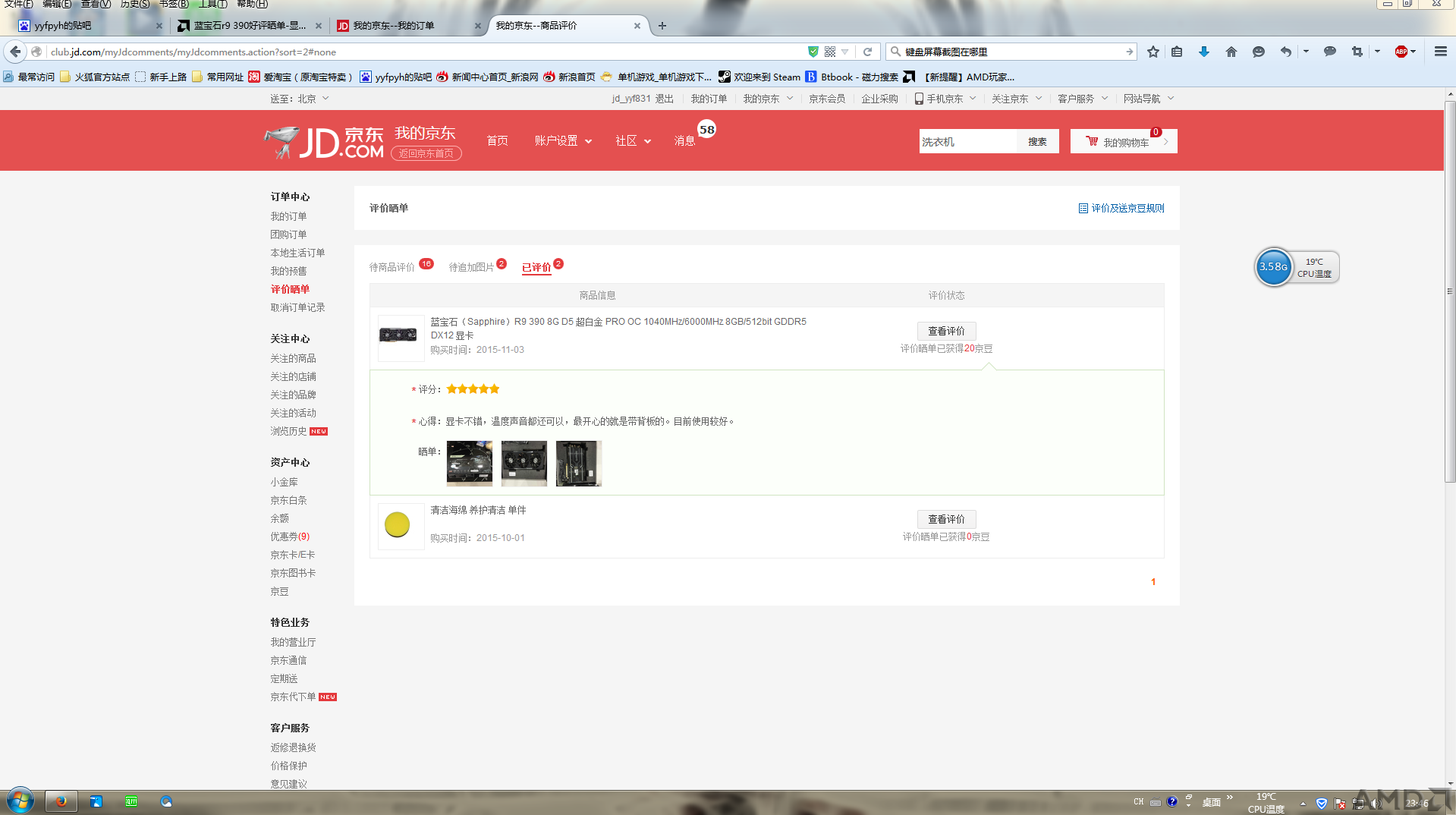Viewport: 1456px width, 815px height.
Task: Open a new tab with plus button
Action: [662, 26]
